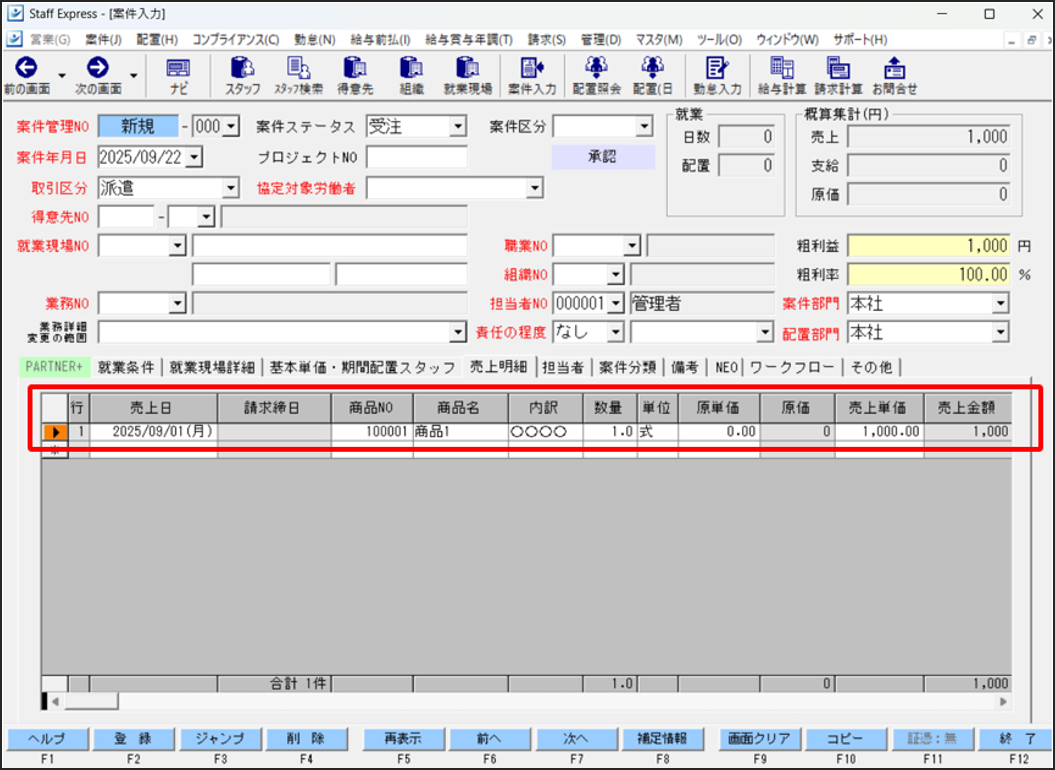1055x770 pixels.
Task: Click the 得意先 toolbar icon
Action: pyautogui.click(x=355, y=69)
